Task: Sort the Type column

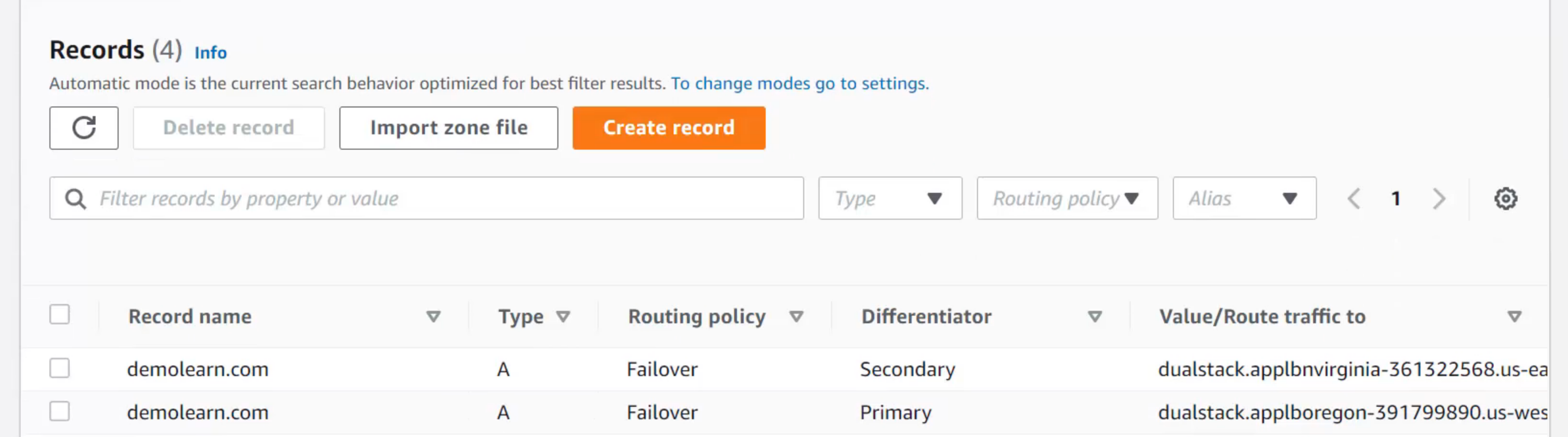Action: pos(563,316)
